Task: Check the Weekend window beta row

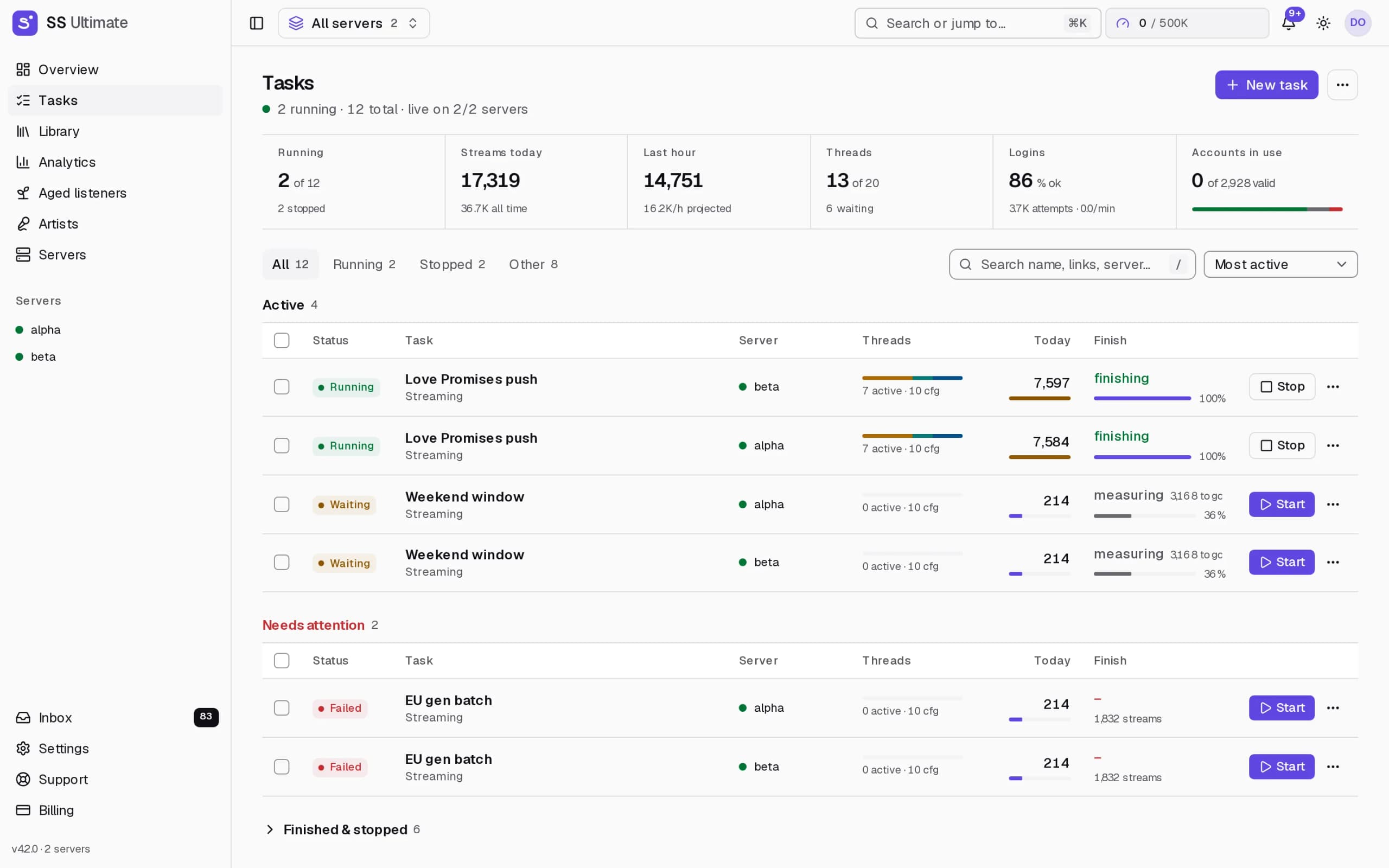Action: [281, 563]
